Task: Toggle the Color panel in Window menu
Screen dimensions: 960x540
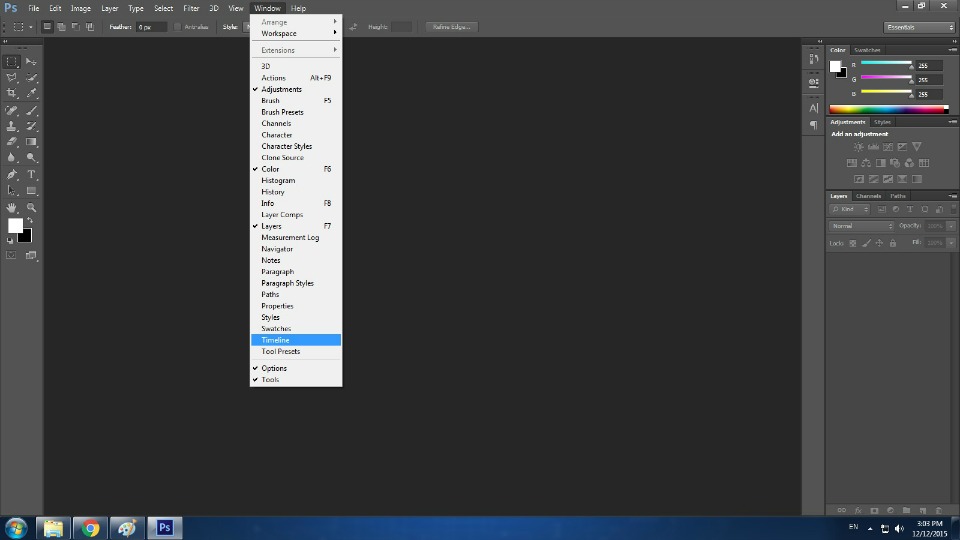Action: click(x=296, y=169)
